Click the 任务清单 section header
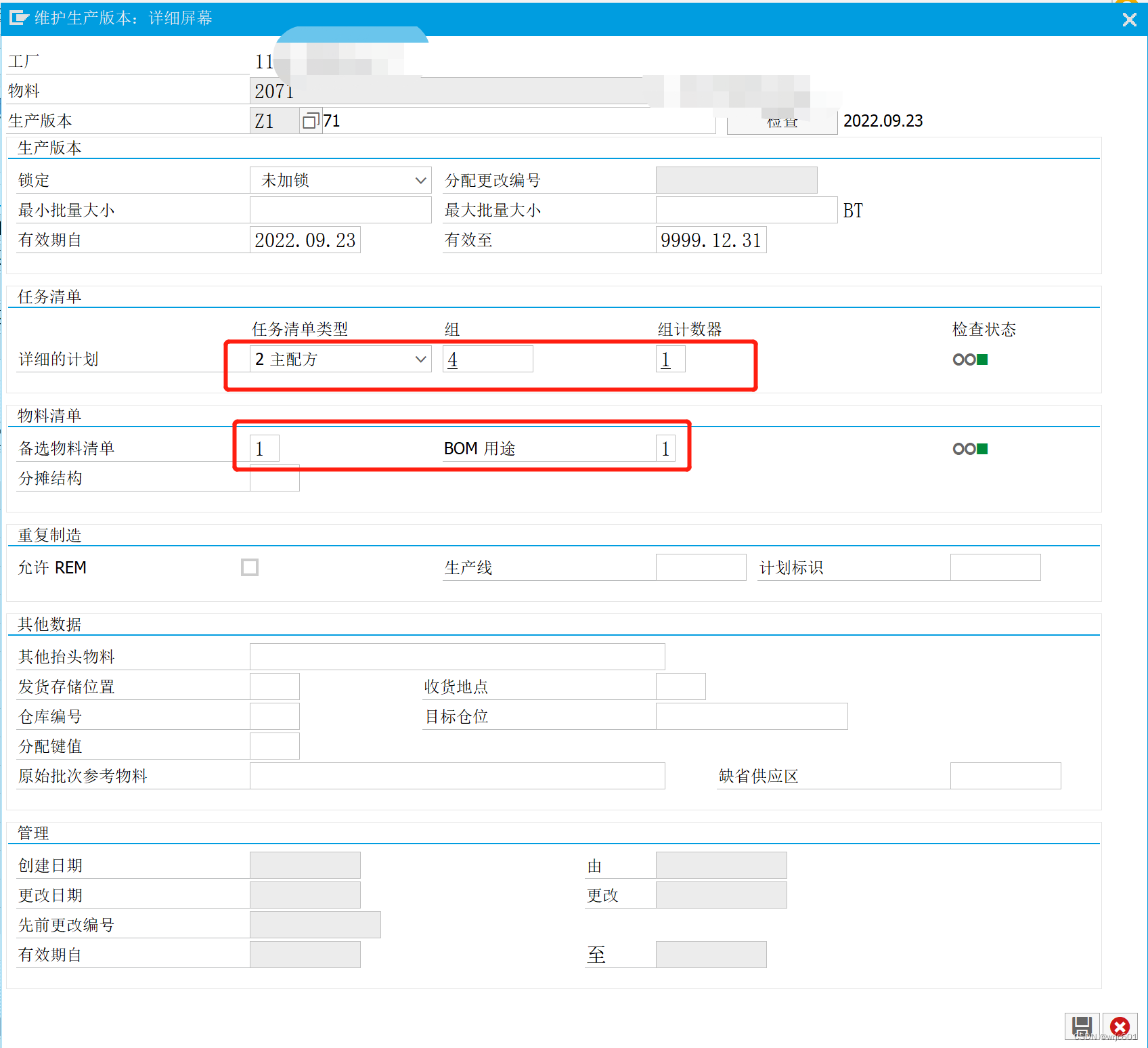 (49, 297)
